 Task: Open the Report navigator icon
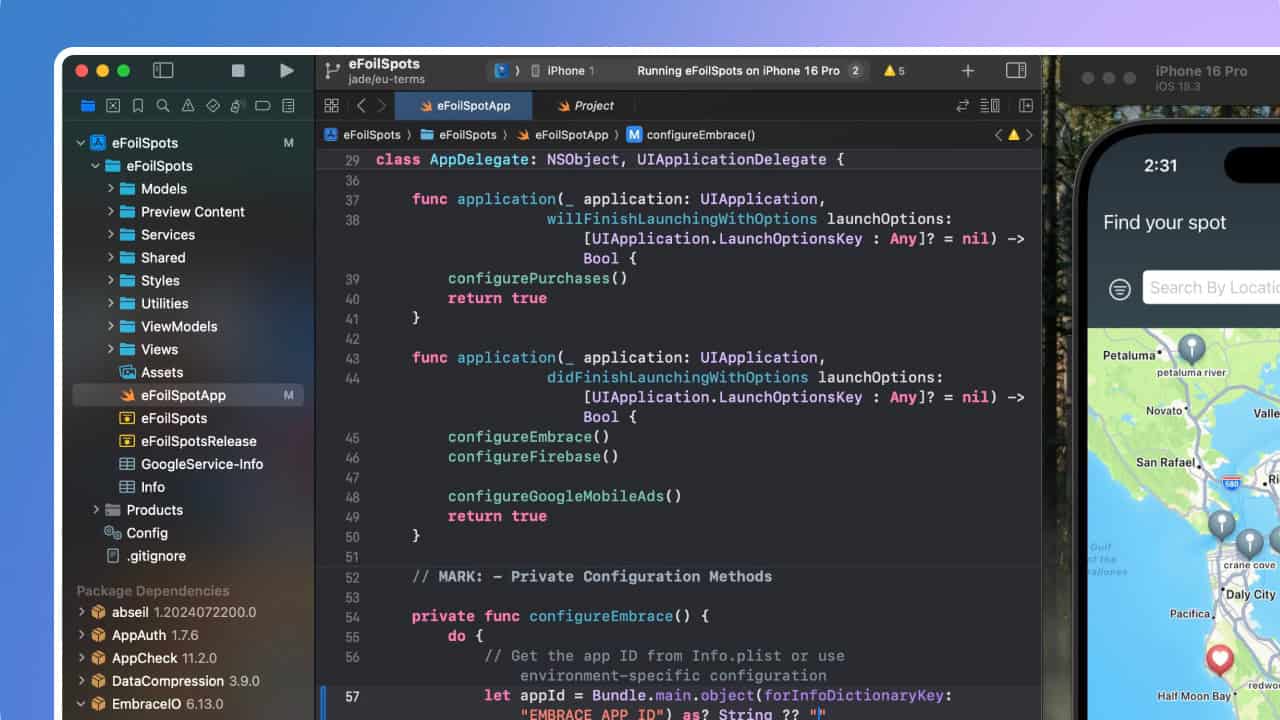tap(288, 106)
